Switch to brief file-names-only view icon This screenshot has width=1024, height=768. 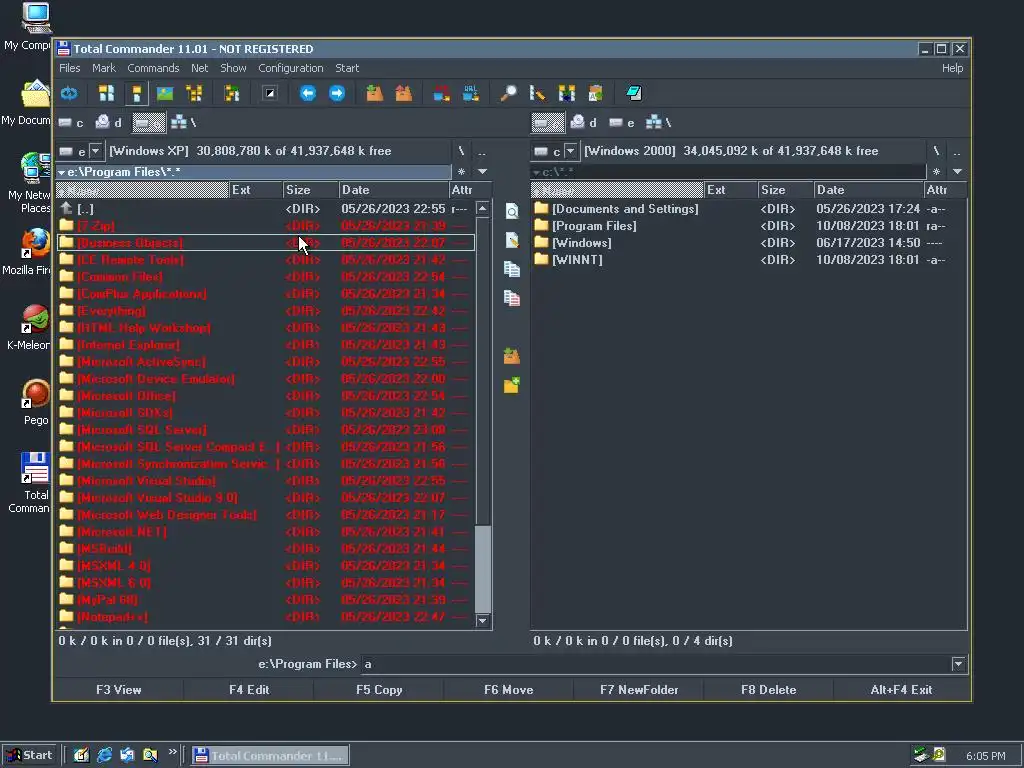point(106,93)
